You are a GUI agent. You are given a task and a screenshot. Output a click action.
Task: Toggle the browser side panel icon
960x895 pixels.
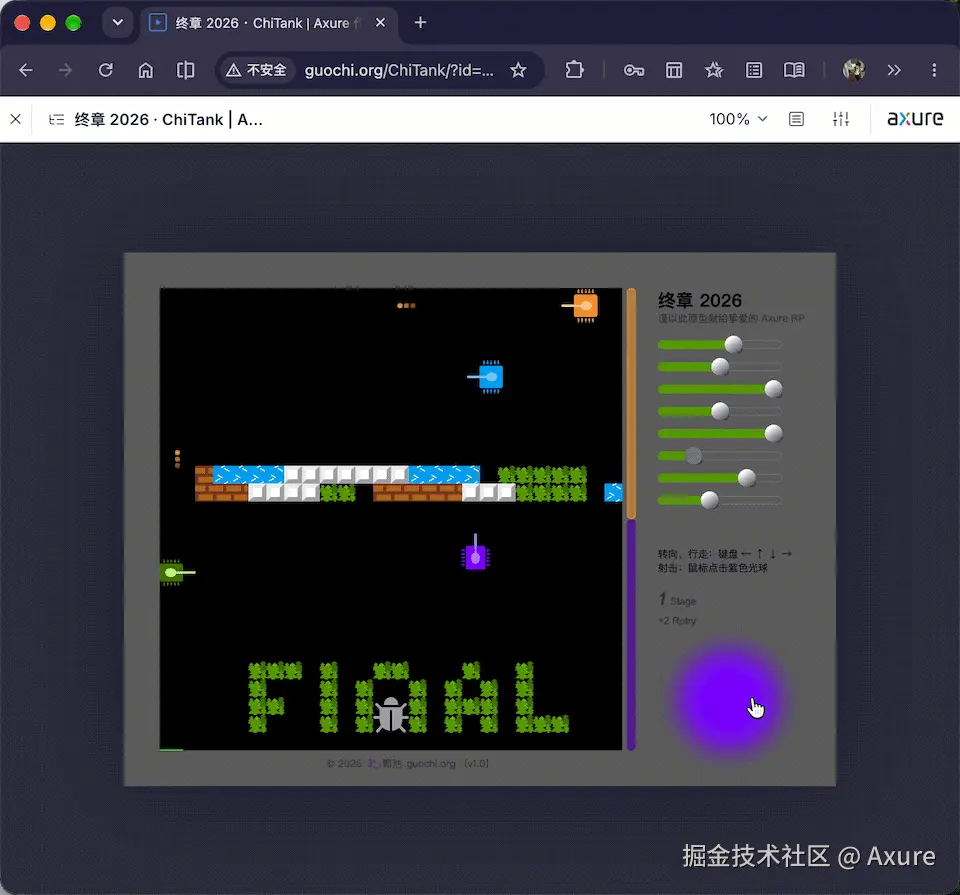click(x=186, y=70)
